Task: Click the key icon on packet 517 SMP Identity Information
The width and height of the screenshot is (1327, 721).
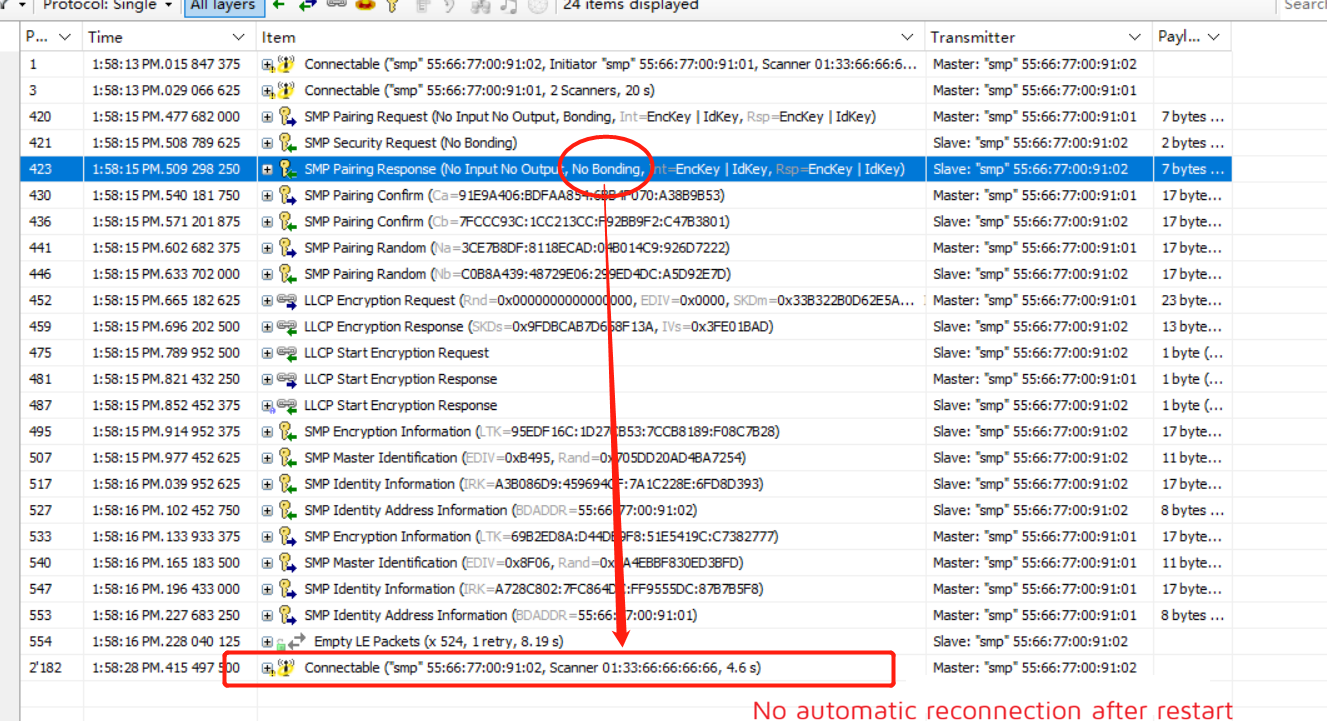Action: pyautogui.click(x=287, y=484)
